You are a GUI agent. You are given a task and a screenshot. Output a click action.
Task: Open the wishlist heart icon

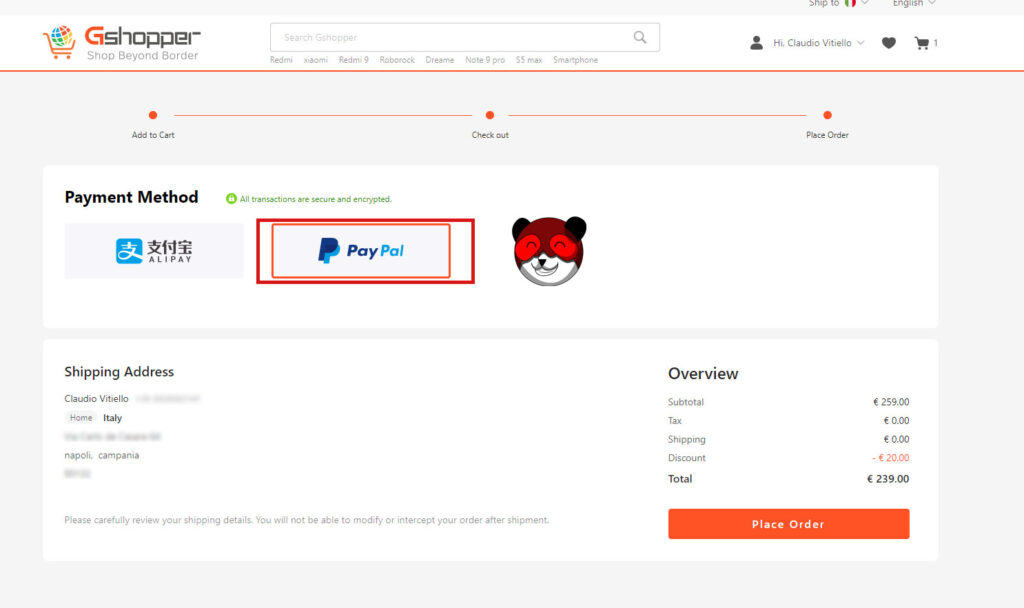coord(889,43)
